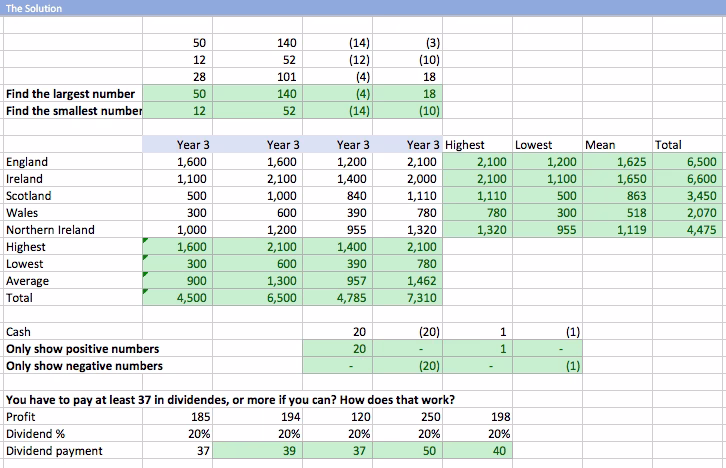Click the positive numbers row cell 20
Screen dimensions: 726x468
tap(338, 349)
